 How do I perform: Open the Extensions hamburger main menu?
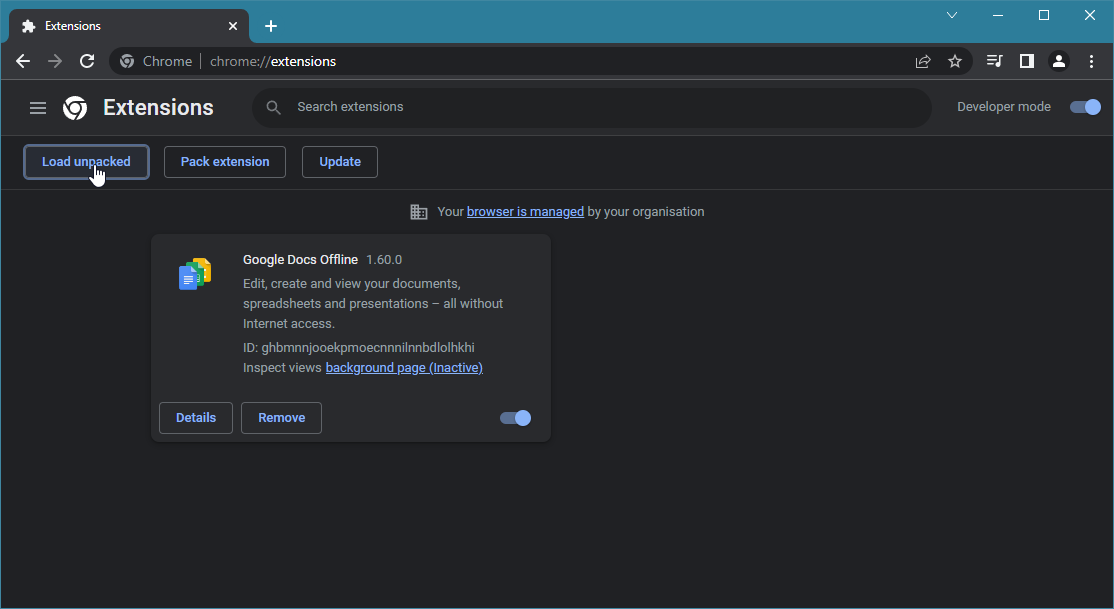tap(38, 107)
